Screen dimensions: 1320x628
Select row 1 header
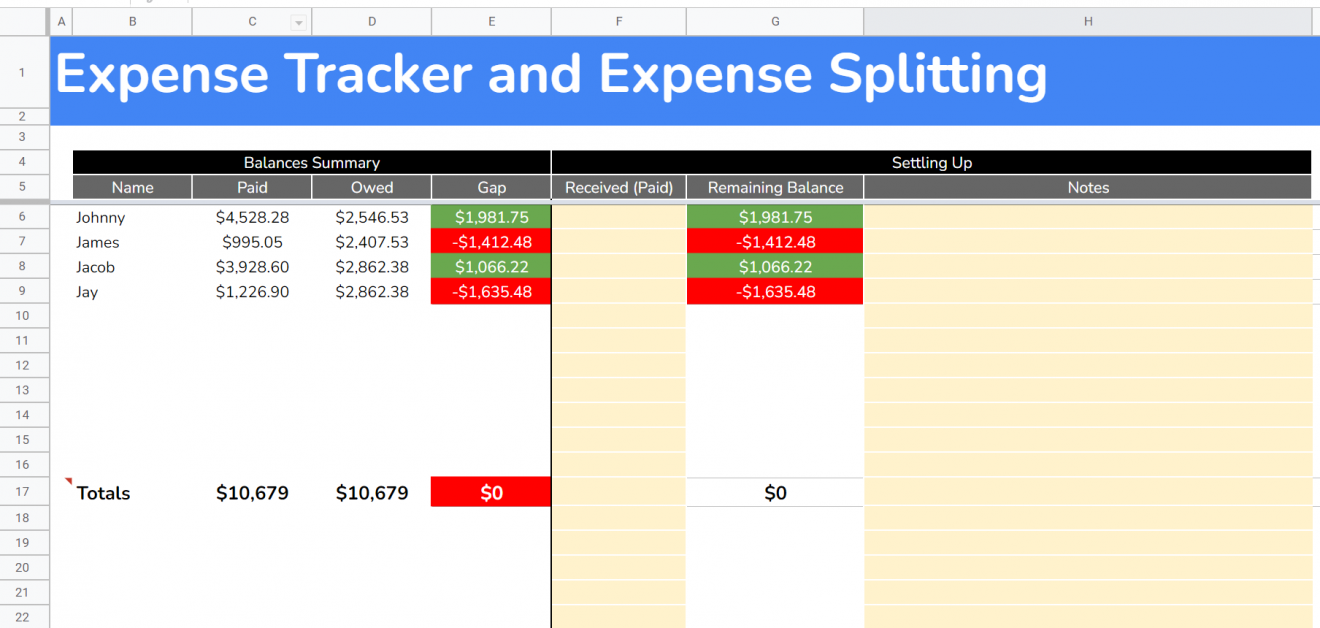click(22, 72)
